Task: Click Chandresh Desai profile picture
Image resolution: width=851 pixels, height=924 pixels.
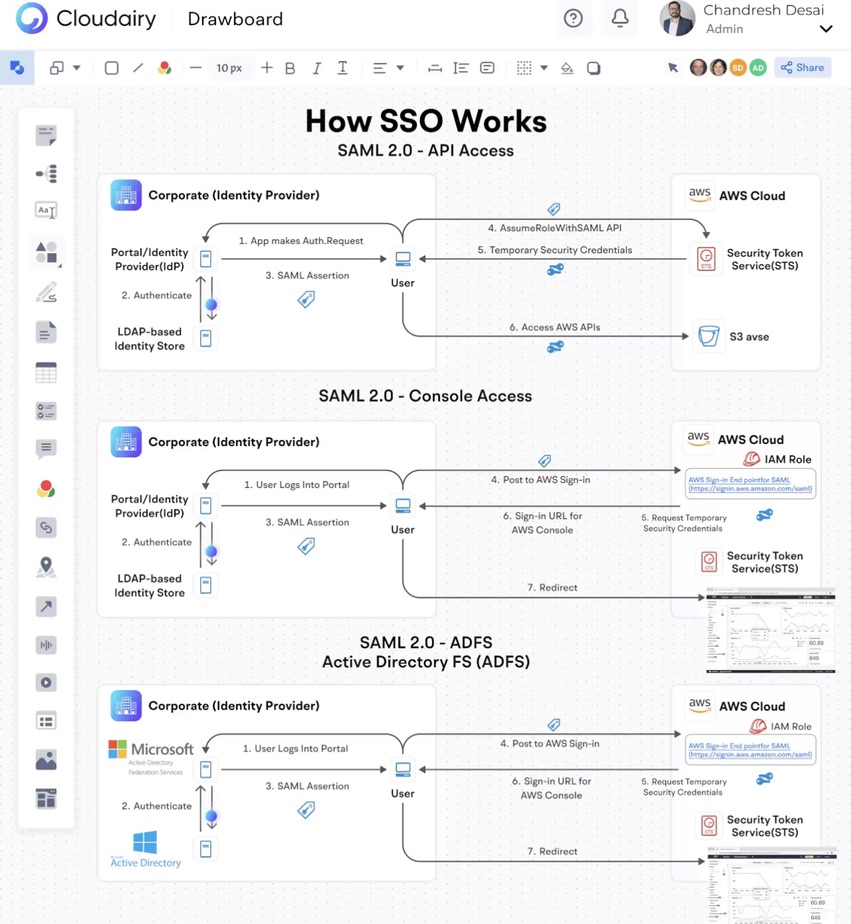Action: tap(678, 18)
